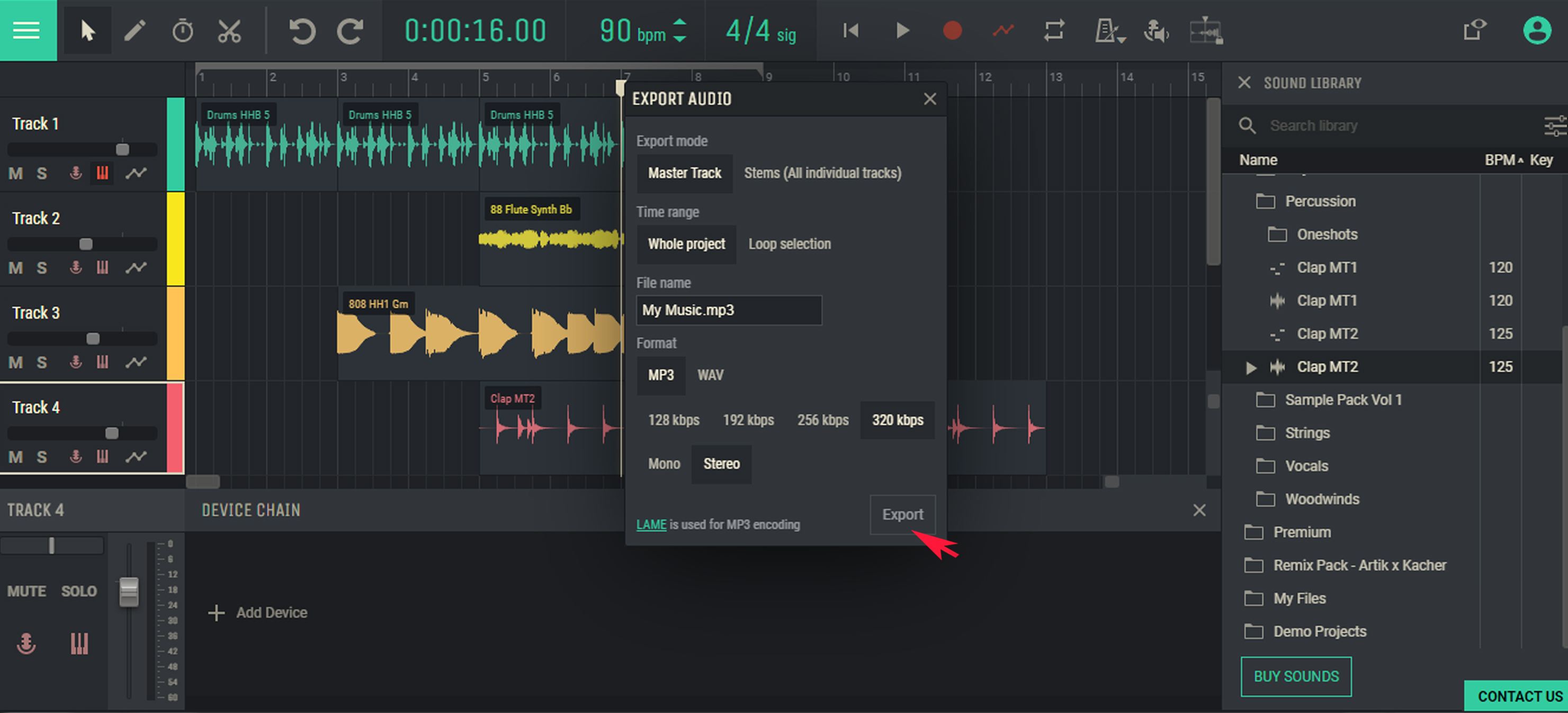Image resolution: width=1568 pixels, height=713 pixels.
Task: Select WAV export format
Action: [710, 375]
